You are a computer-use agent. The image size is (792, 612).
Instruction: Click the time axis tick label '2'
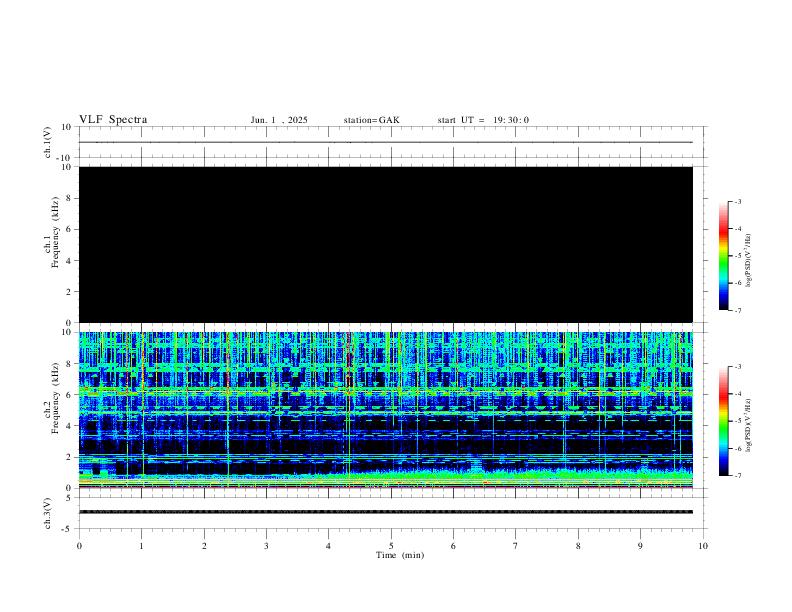(x=204, y=546)
